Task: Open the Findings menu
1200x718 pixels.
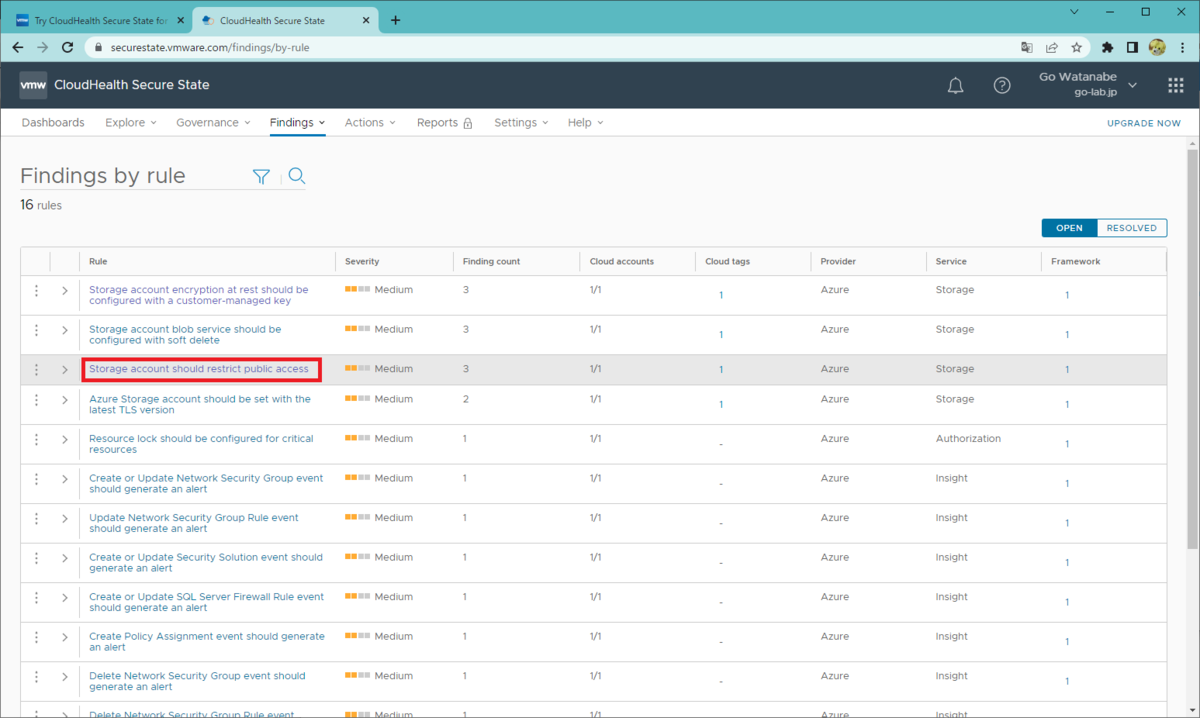Action: pyautogui.click(x=297, y=122)
